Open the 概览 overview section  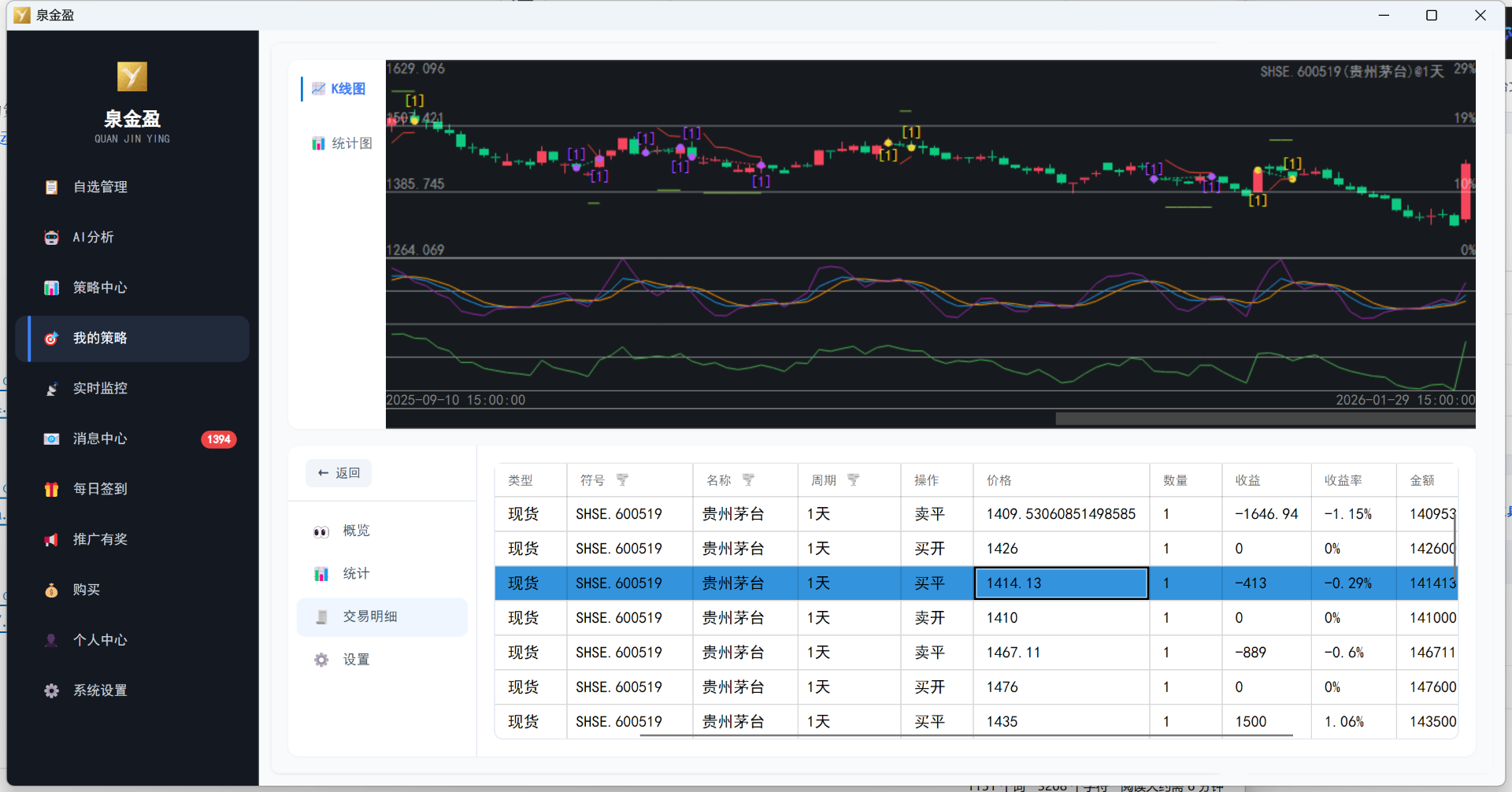(356, 531)
